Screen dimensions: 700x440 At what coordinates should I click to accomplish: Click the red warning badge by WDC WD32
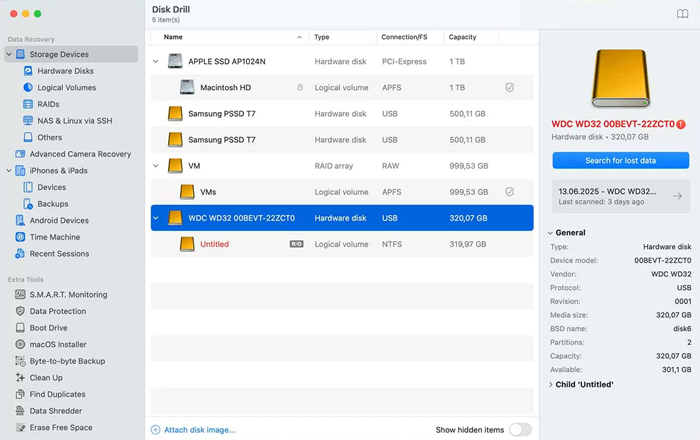coord(681,124)
